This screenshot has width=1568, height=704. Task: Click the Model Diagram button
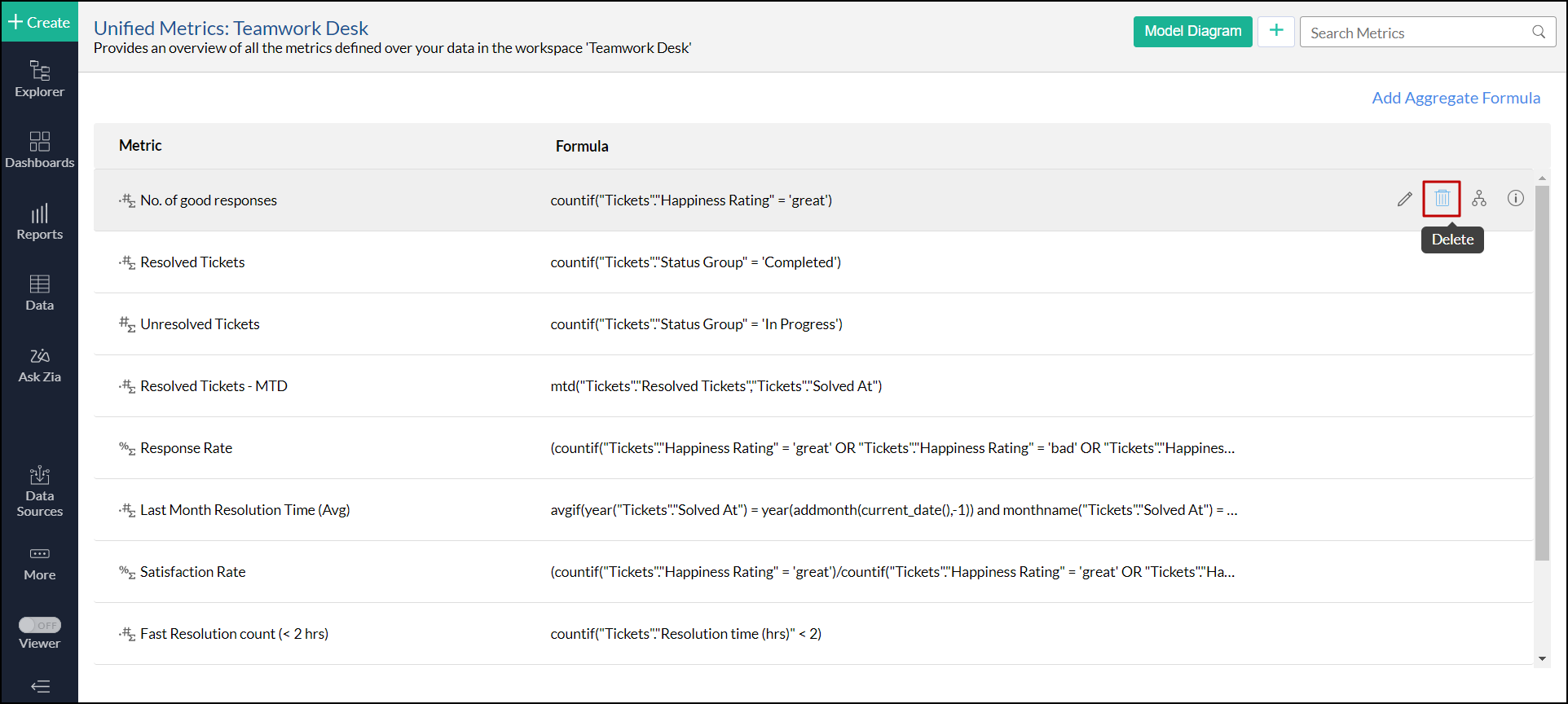pyautogui.click(x=1192, y=32)
